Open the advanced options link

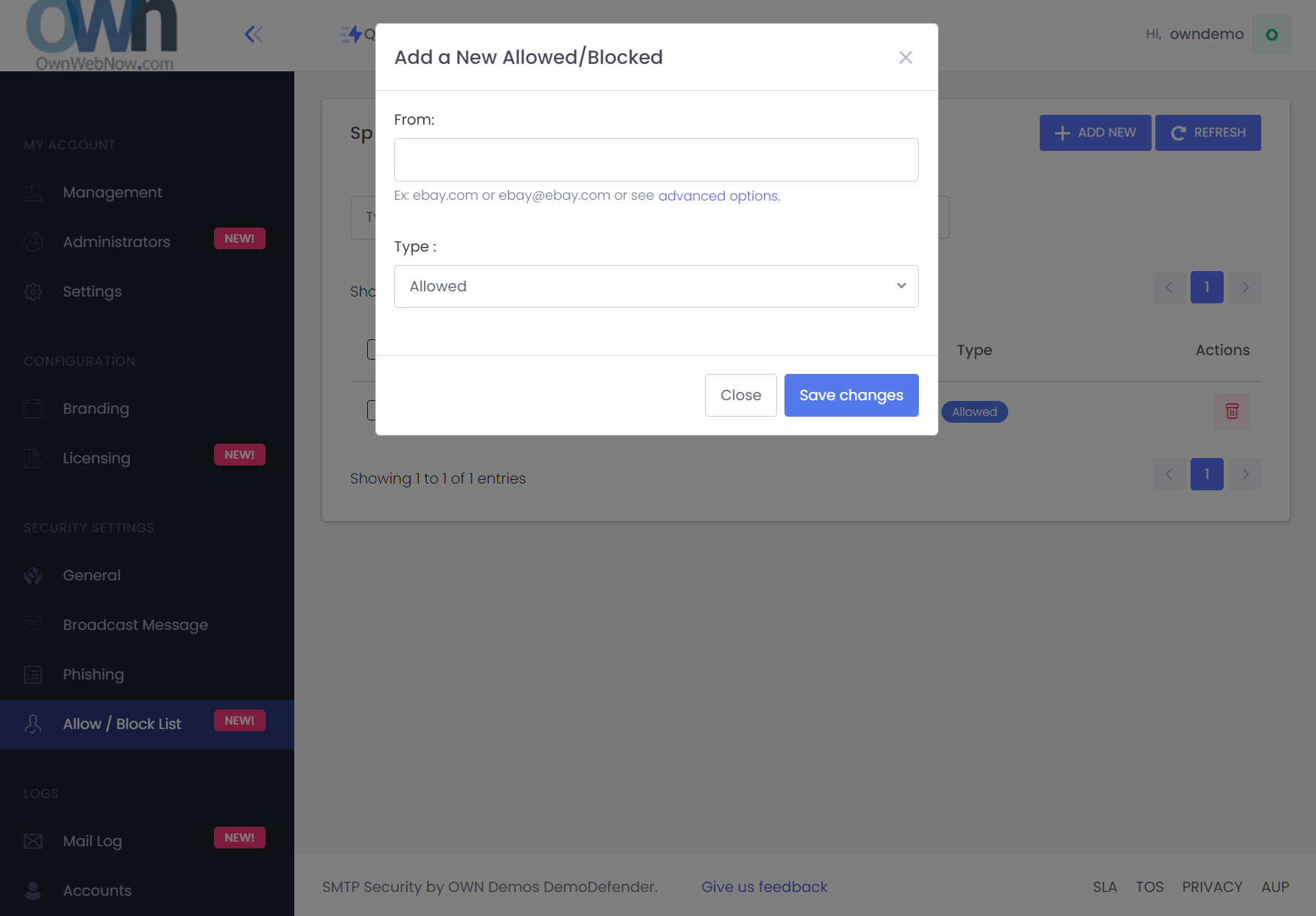point(718,196)
